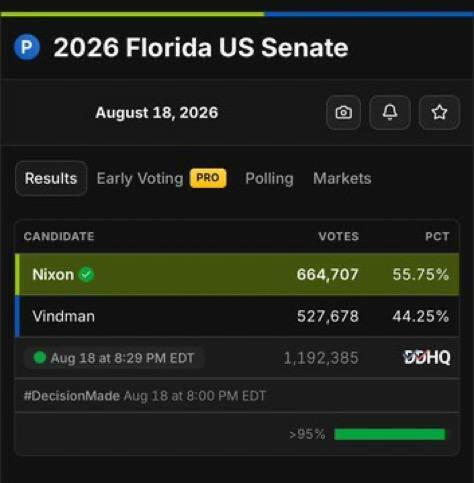Image resolution: width=474 pixels, height=483 pixels.
Task: Enable alerts with the bell icon
Action: click(390, 112)
